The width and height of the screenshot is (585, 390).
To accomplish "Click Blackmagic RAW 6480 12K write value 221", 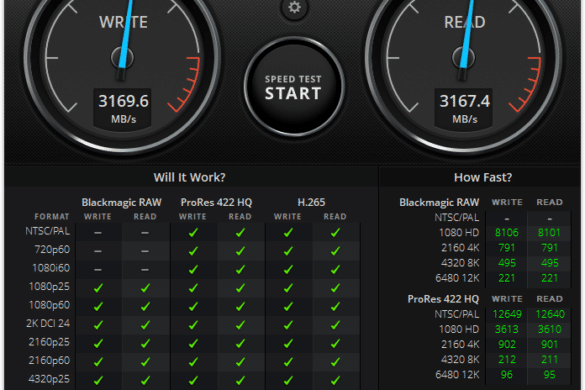I will [x=507, y=278].
